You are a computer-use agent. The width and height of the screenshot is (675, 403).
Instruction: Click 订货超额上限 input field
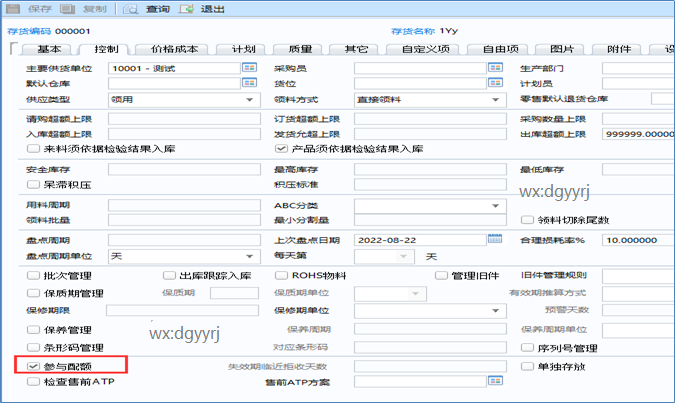click(430, 119)
